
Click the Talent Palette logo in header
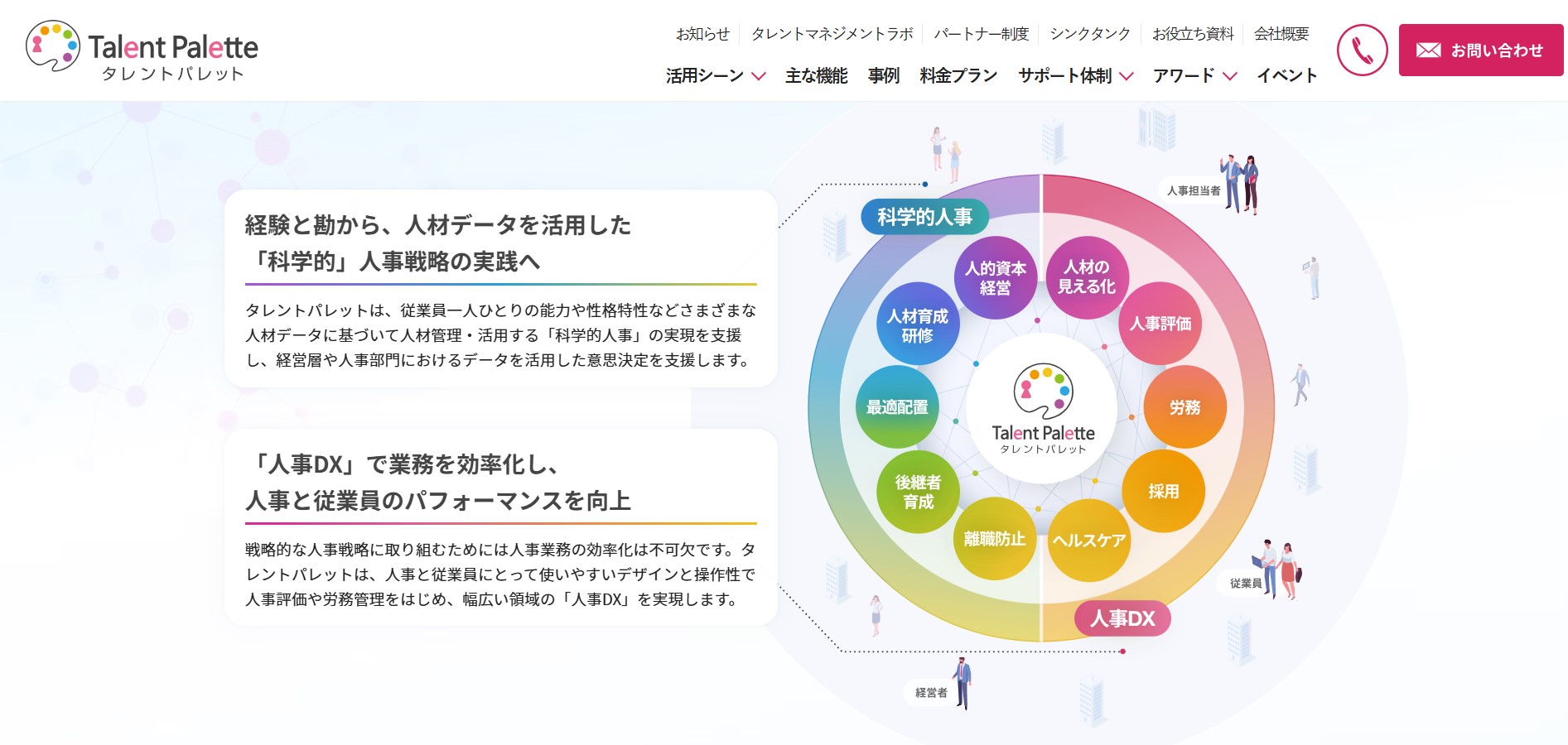(x=142, y=50)
